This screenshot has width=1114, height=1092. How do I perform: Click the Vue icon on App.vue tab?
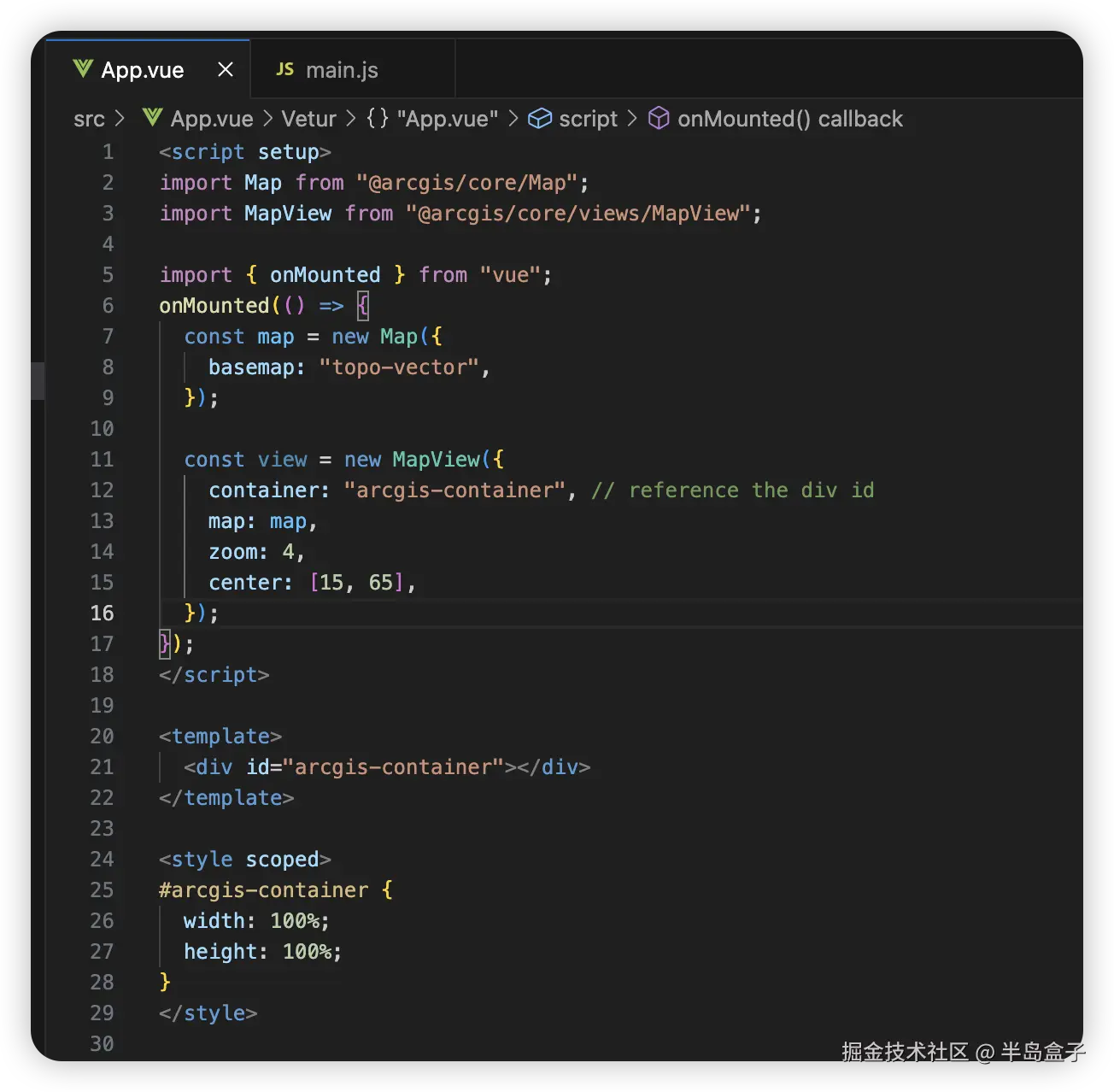pyautogui.click(x=83, y=69)
